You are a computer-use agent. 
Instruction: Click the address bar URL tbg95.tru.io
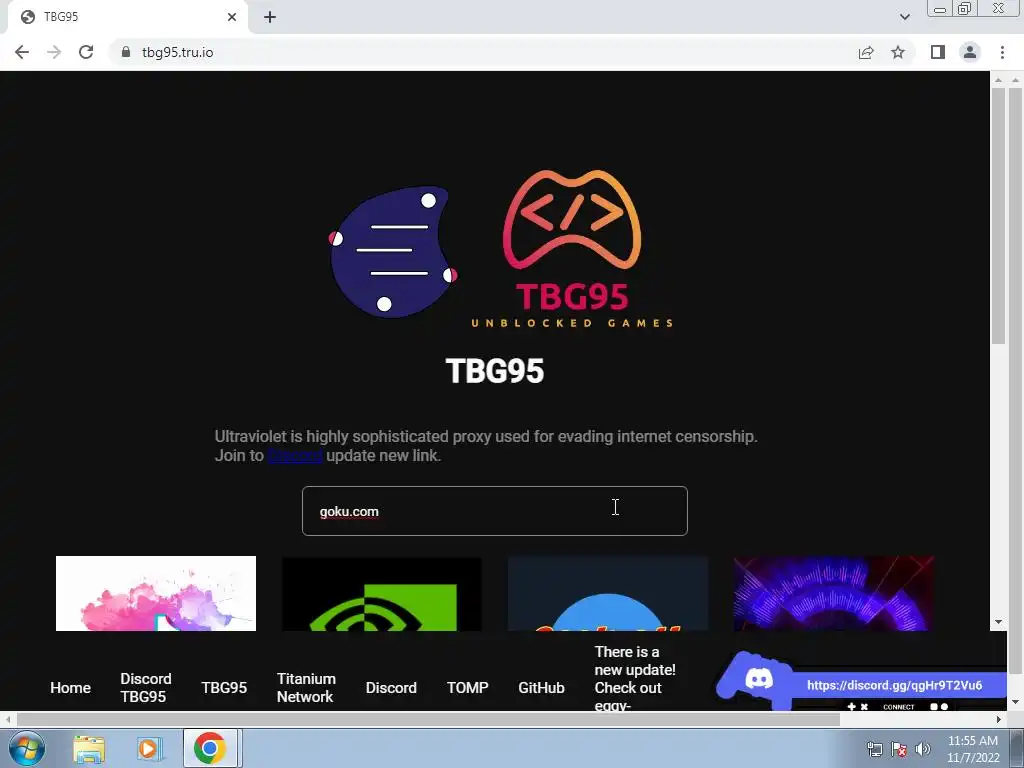(x=178, y=52)
